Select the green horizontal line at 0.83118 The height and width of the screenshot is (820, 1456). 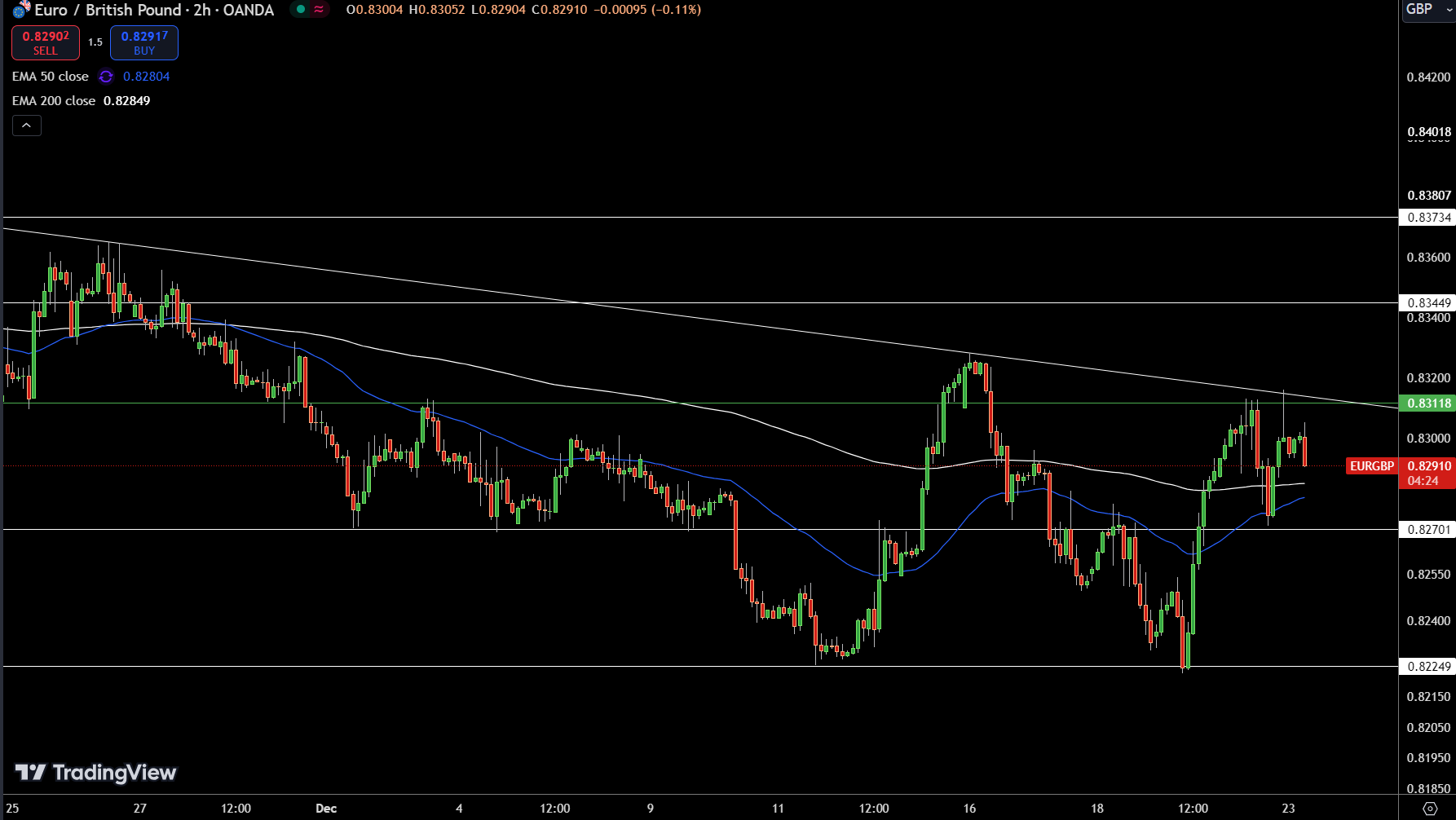(x=699, y=403)
